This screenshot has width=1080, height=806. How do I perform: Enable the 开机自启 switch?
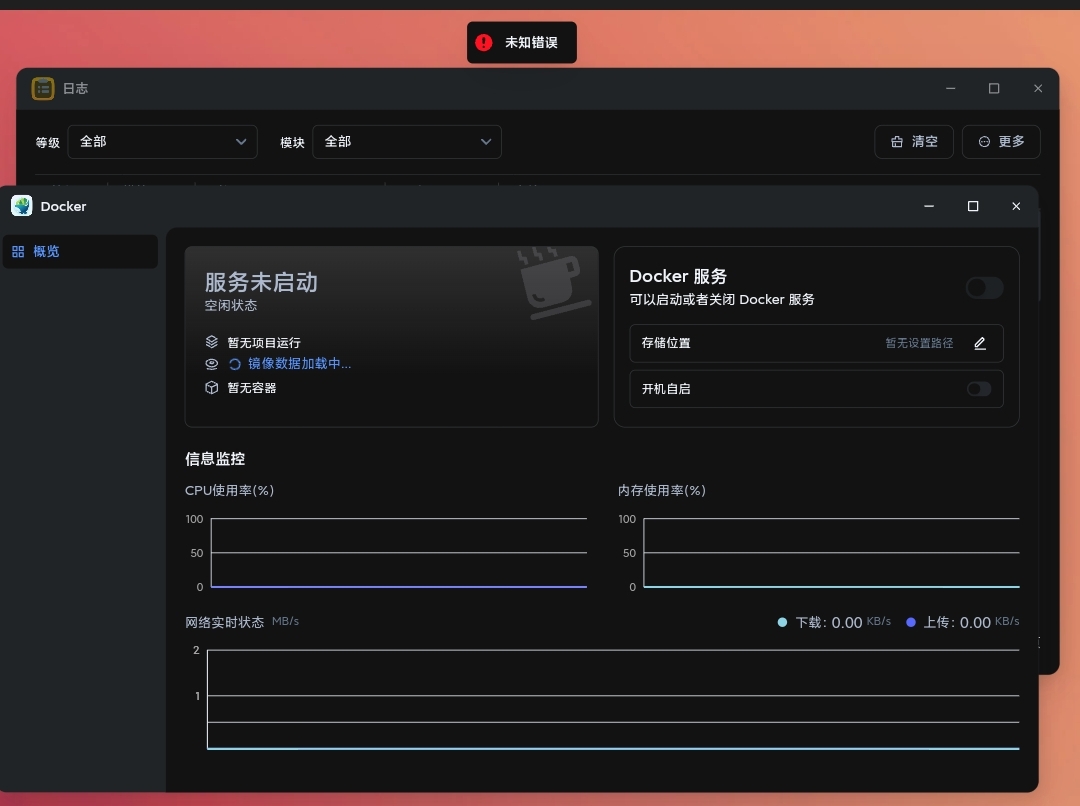coord(979,389)
